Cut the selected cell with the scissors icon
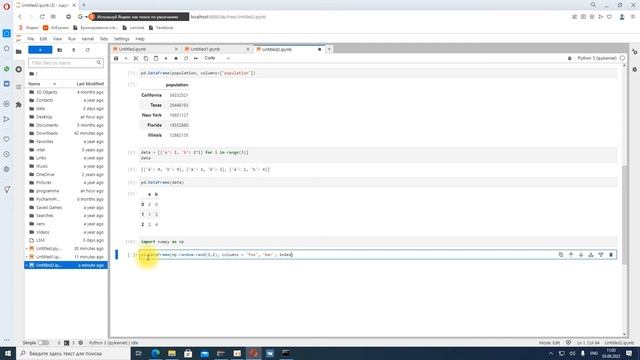640x360 pixels. [x=136, y=58]
